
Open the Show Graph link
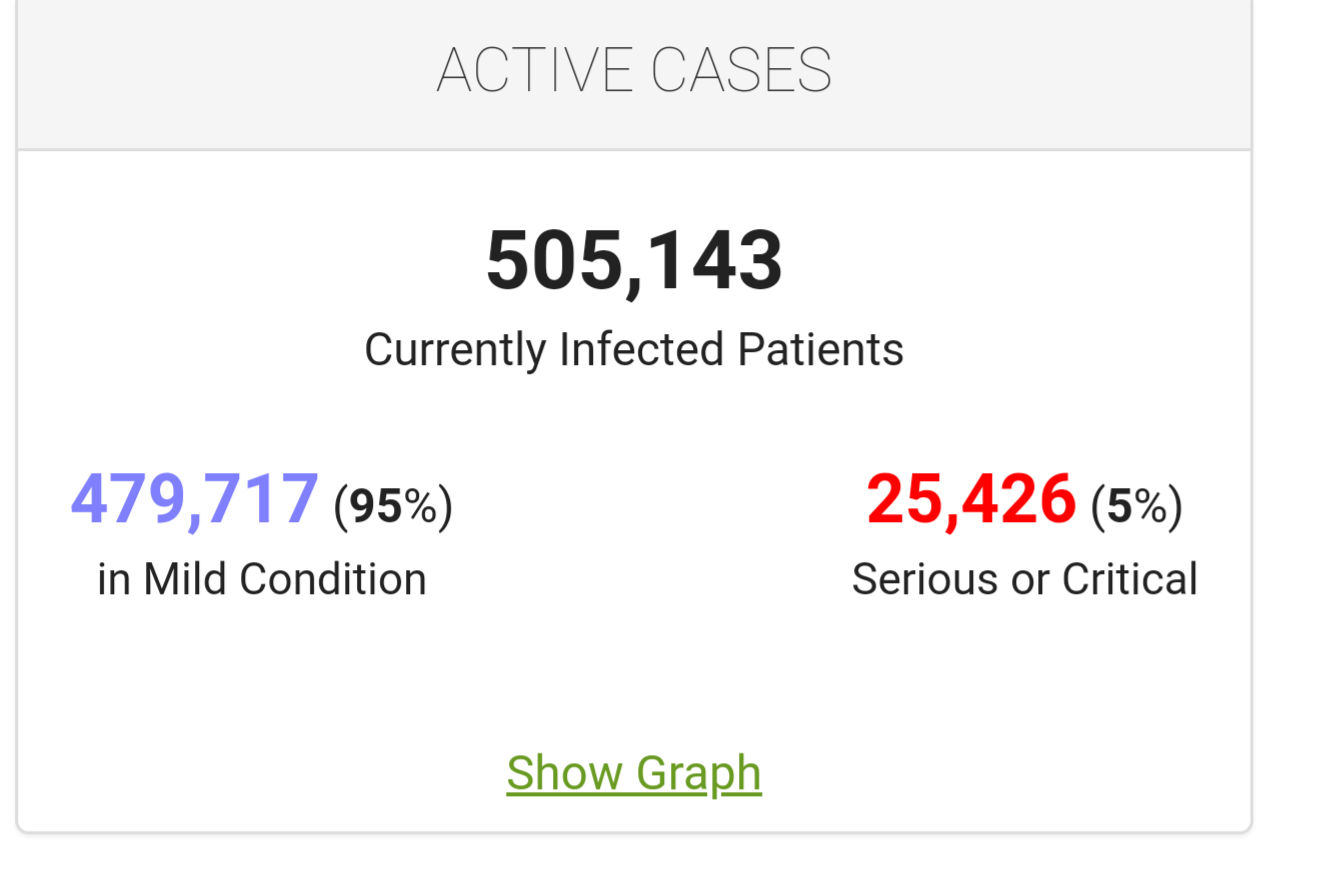point(633,773)
